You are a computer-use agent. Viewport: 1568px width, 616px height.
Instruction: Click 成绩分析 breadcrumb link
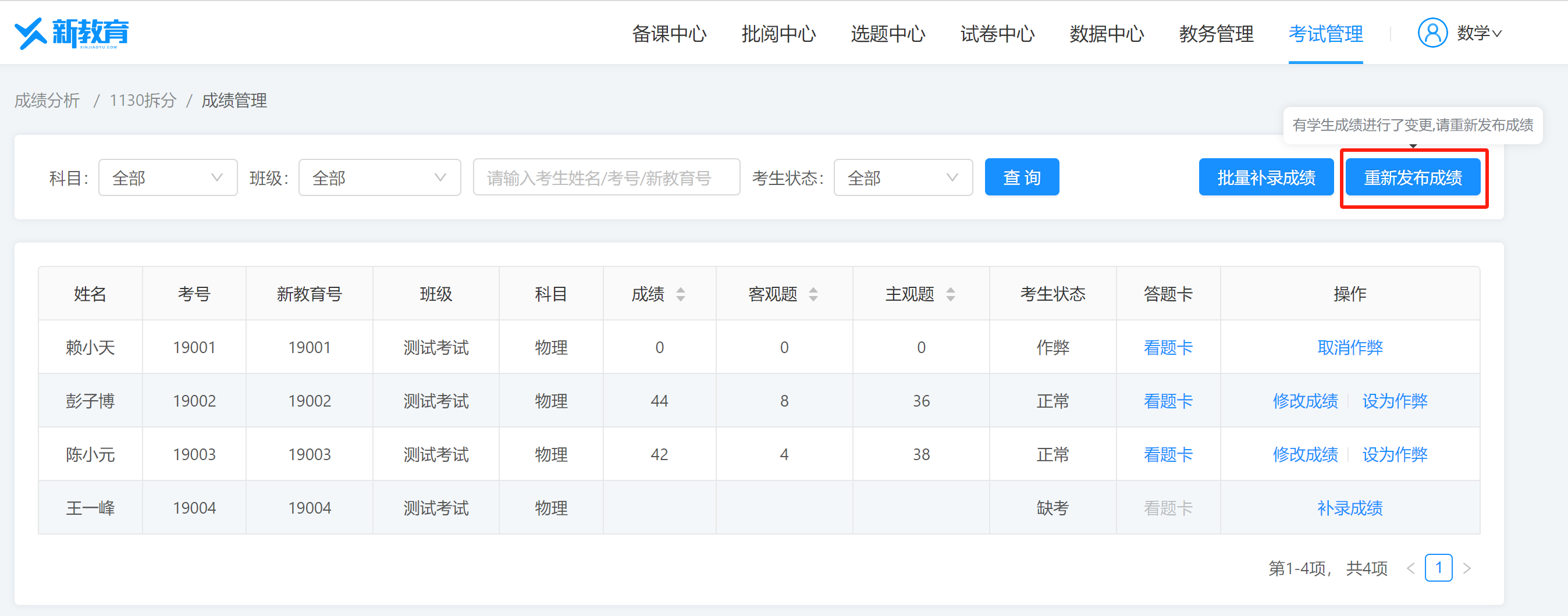(x=47, y=101)
